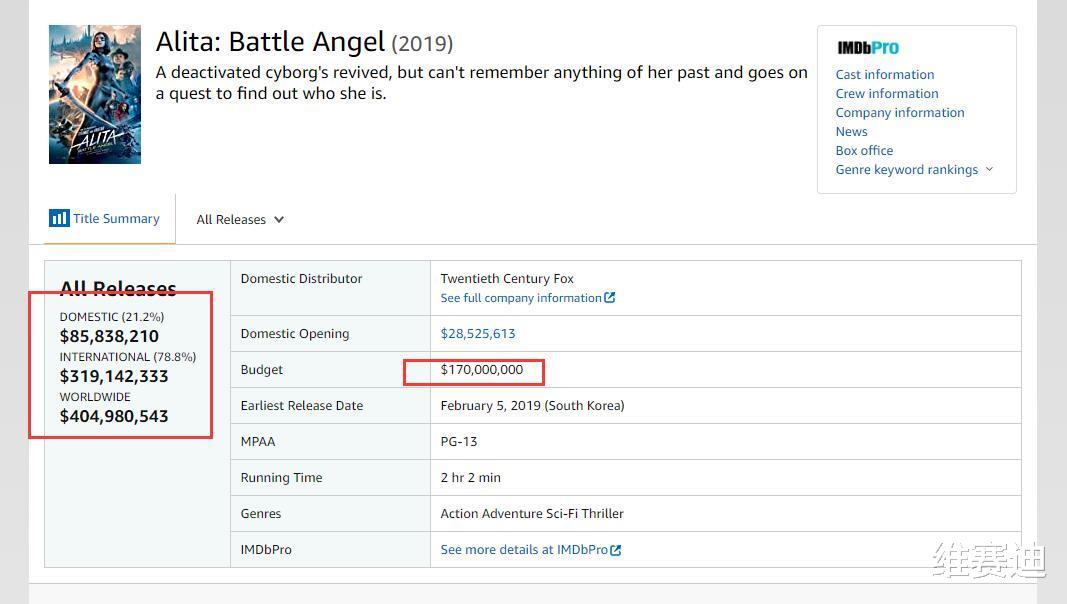The image size is (1067, 604).
Task: Click the Running Time row label
Action: [281, 478]
